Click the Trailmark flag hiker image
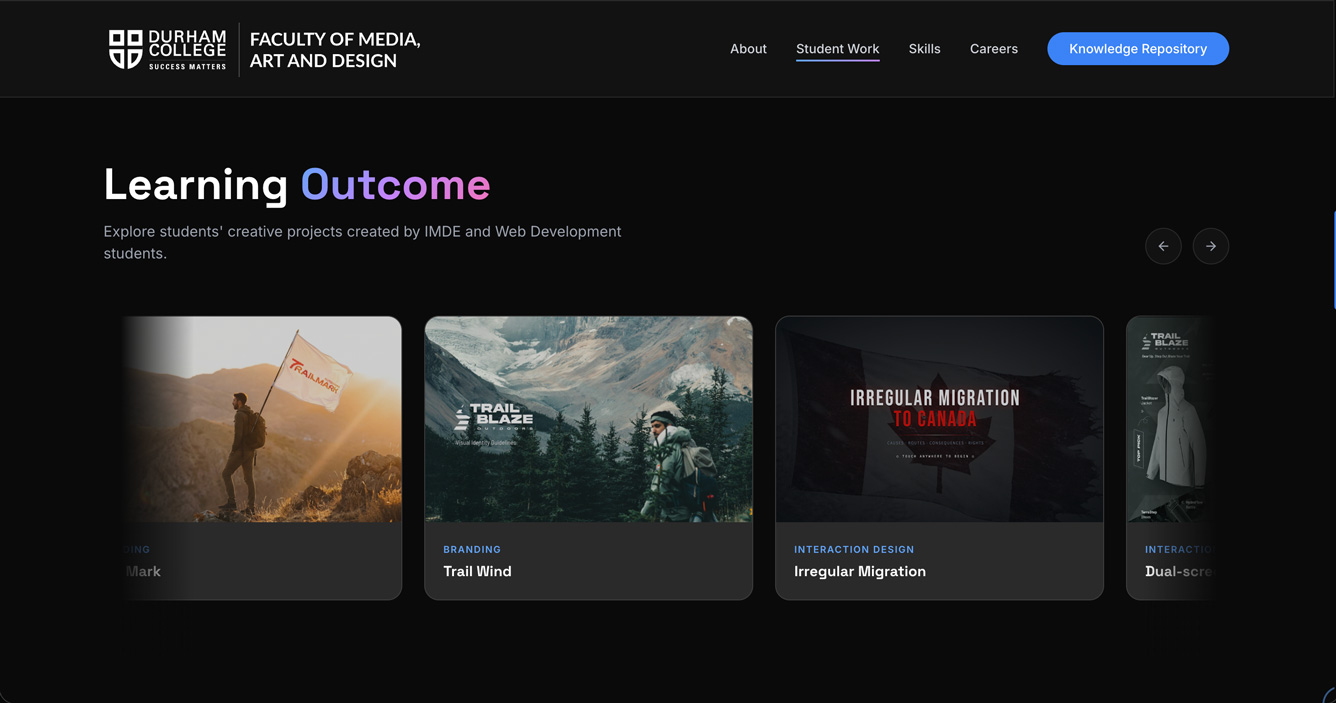1336x703 pixels. (x=262, y=419)
